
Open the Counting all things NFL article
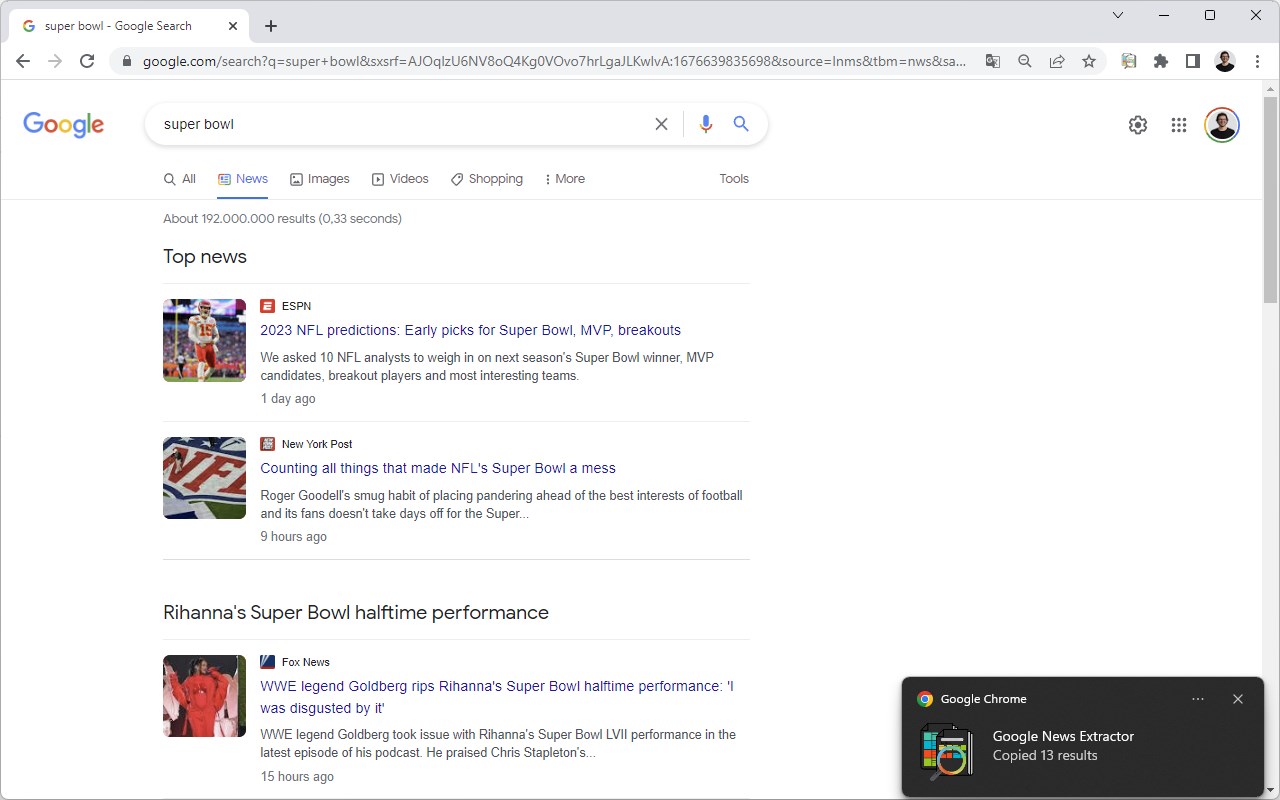click(438, 468)
